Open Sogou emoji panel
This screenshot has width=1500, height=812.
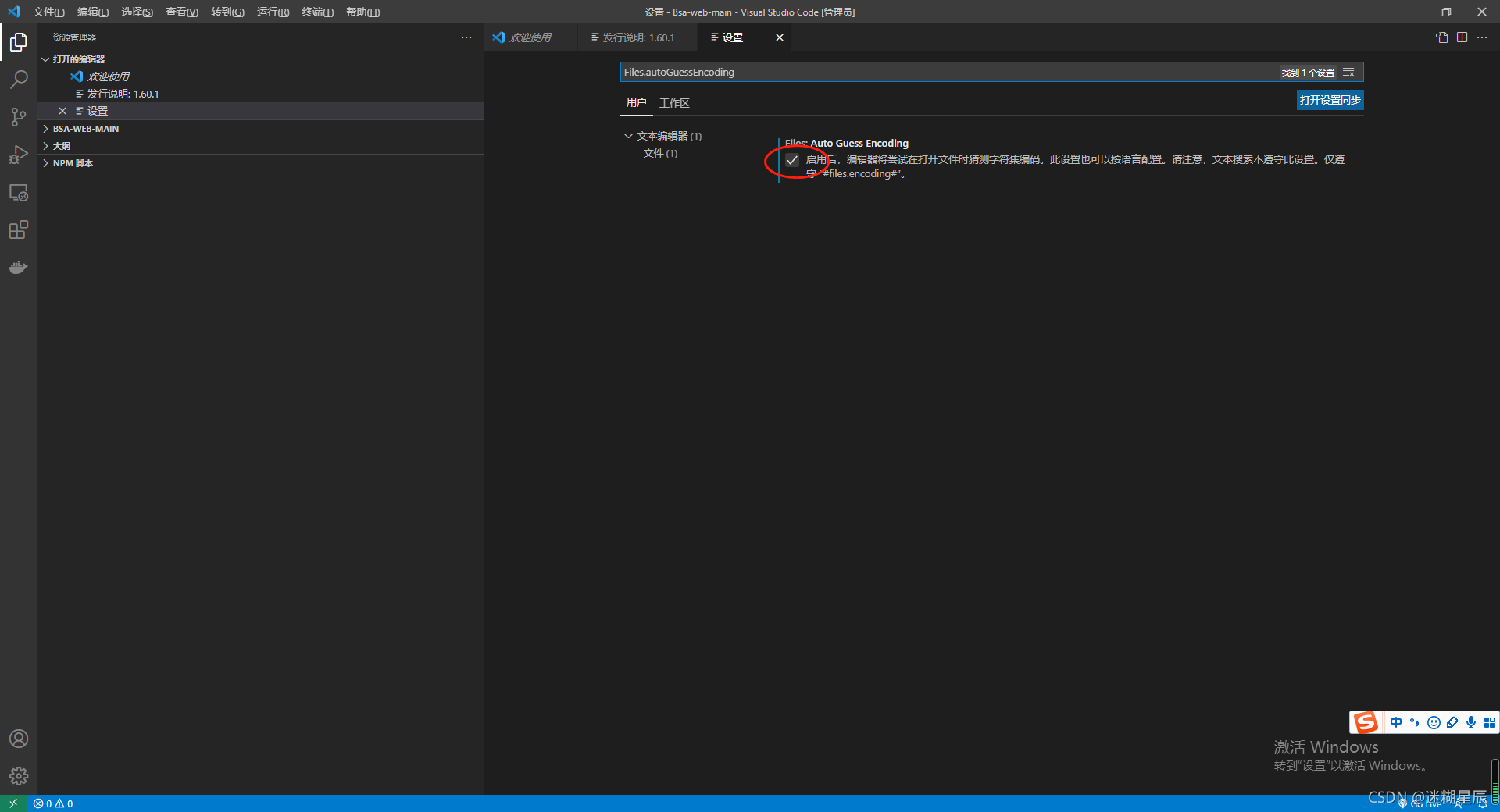1434,722
